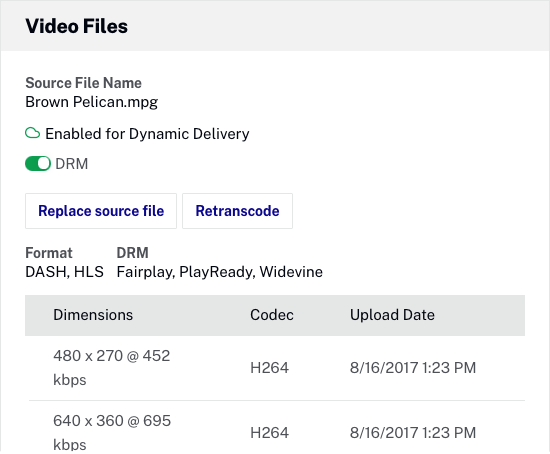Click the Source File Name label
This screenshot has width=550, height=454.
point(83,83)
